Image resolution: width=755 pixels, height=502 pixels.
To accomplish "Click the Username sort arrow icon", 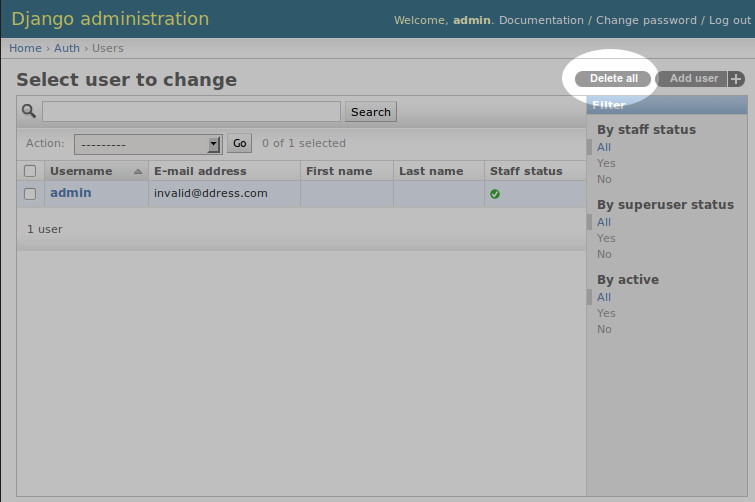I will [138, 171].
